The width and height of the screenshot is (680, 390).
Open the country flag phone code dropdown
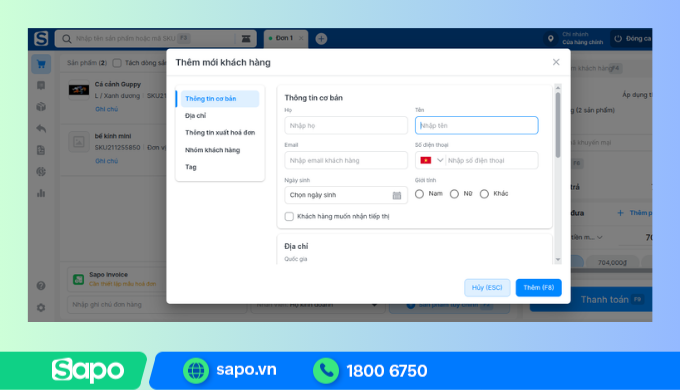[432, 160]
